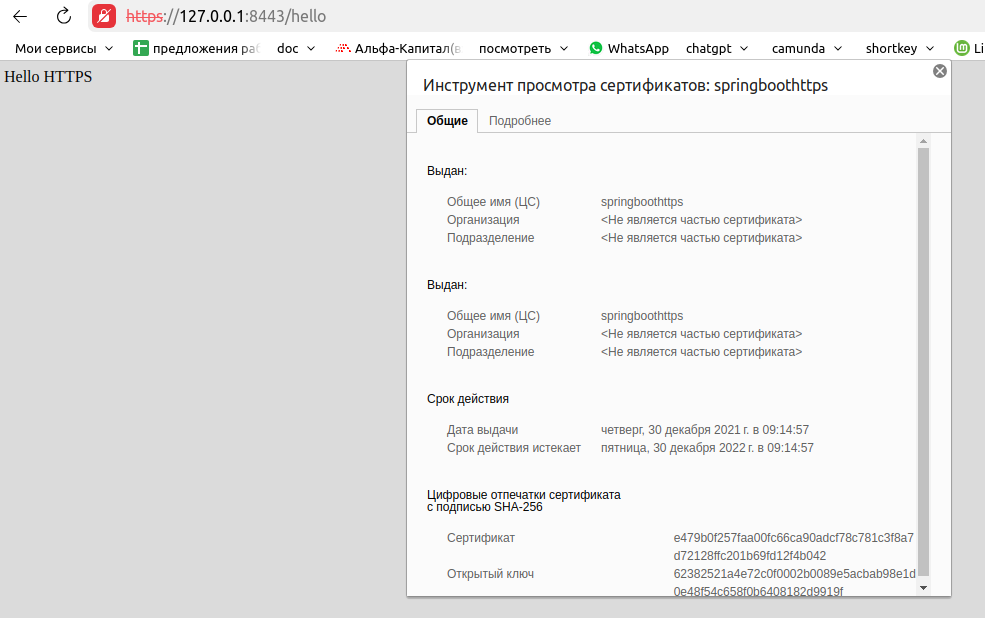Click the green предложения bookmark icon
Image resolution: width=985 pixels, height=618 pixels.
141,48
